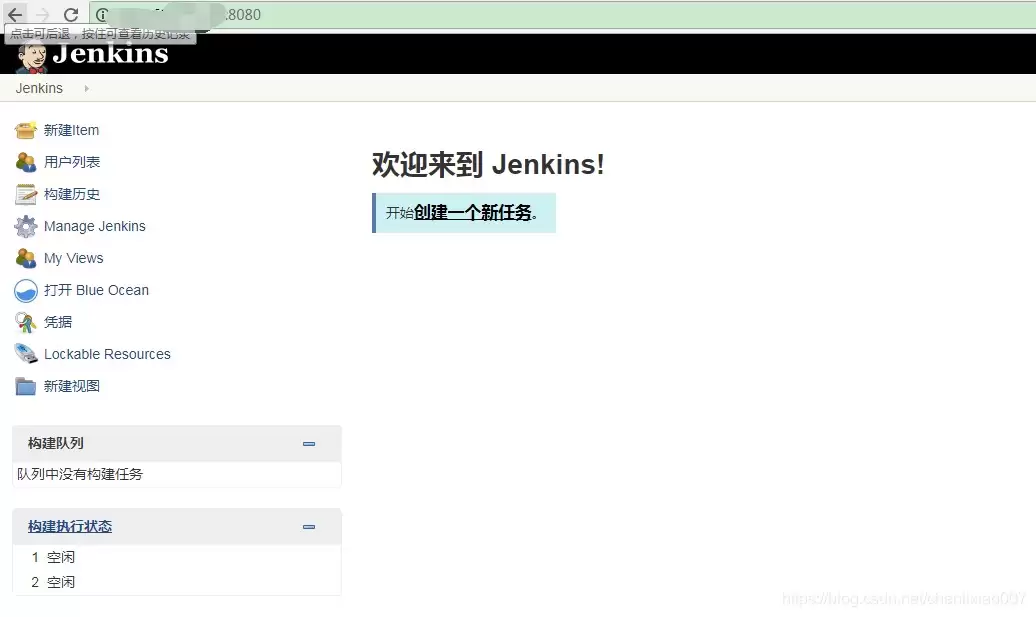
Task: Open 新建视图 link
Action: (x=72, y=386)
